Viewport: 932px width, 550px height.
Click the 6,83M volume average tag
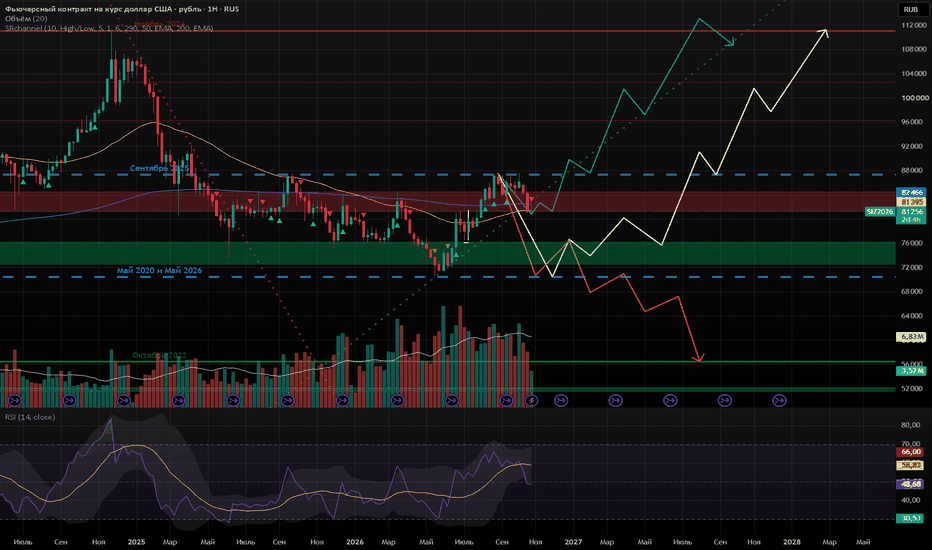(x=911, y=337)
